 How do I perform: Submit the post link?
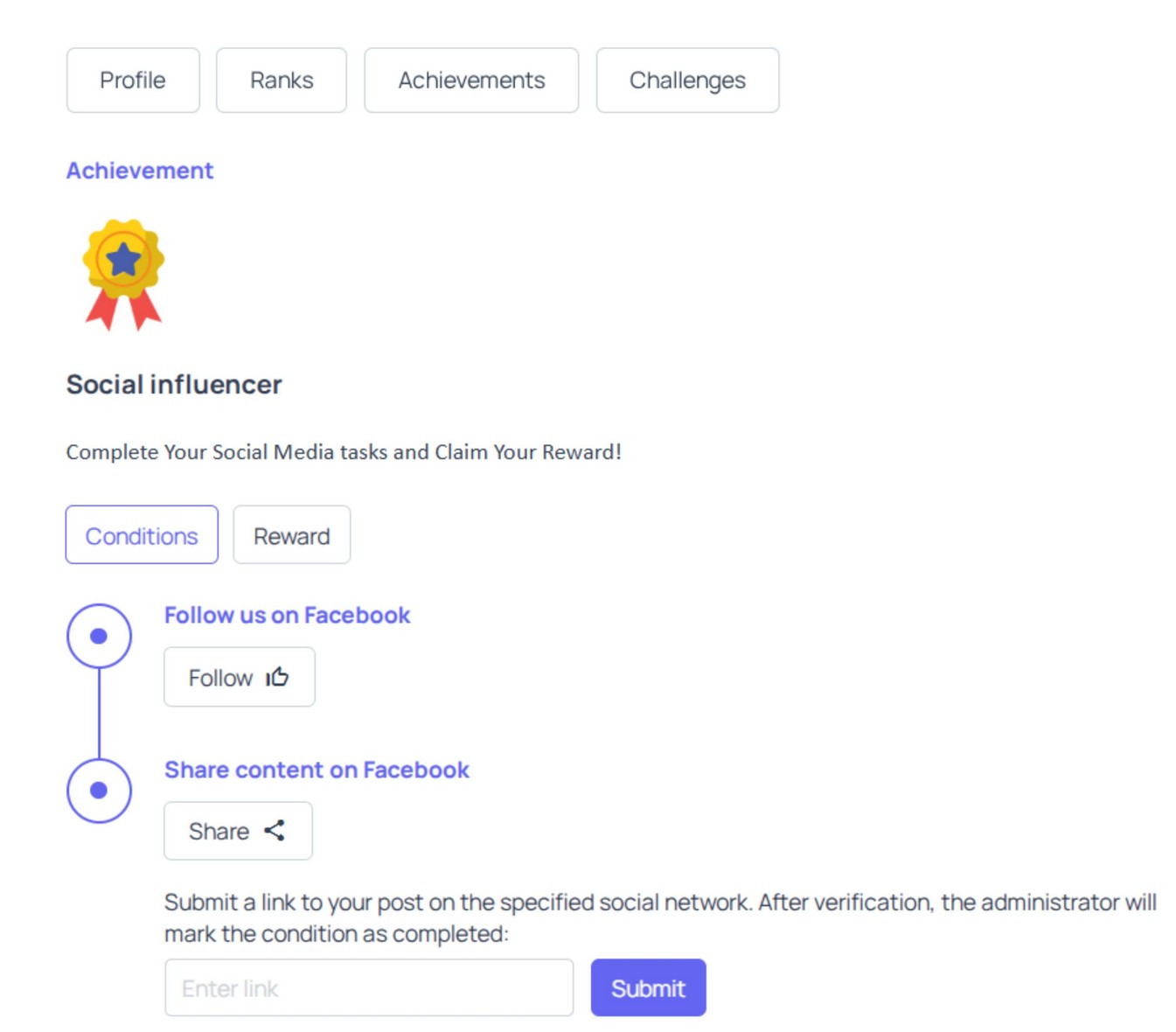point(648,988)
